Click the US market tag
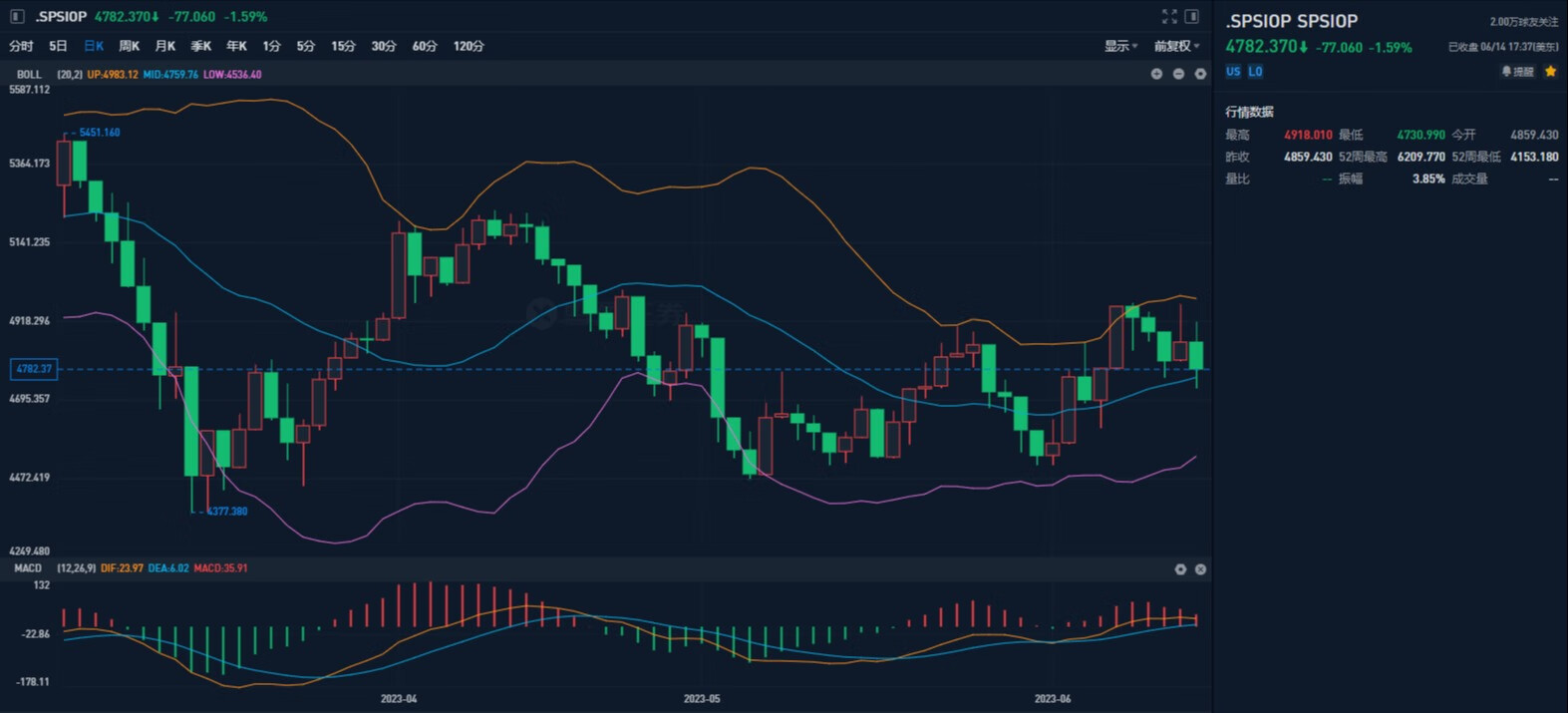The image size is (1568, 713). pos(1233,72)
